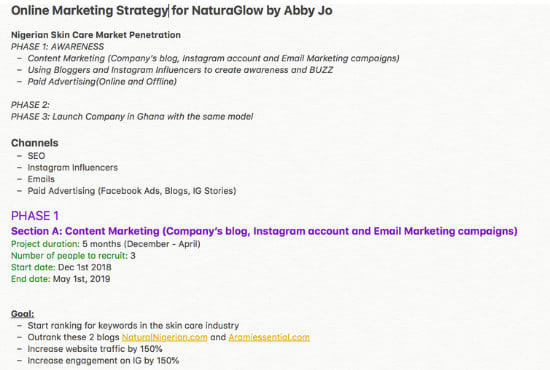The width and height of the screenshot is (550, 370).
Task: Click the Paid Advertising(Online and Offline) bullet
Action: pyautogui.click(x=102, y=81)
